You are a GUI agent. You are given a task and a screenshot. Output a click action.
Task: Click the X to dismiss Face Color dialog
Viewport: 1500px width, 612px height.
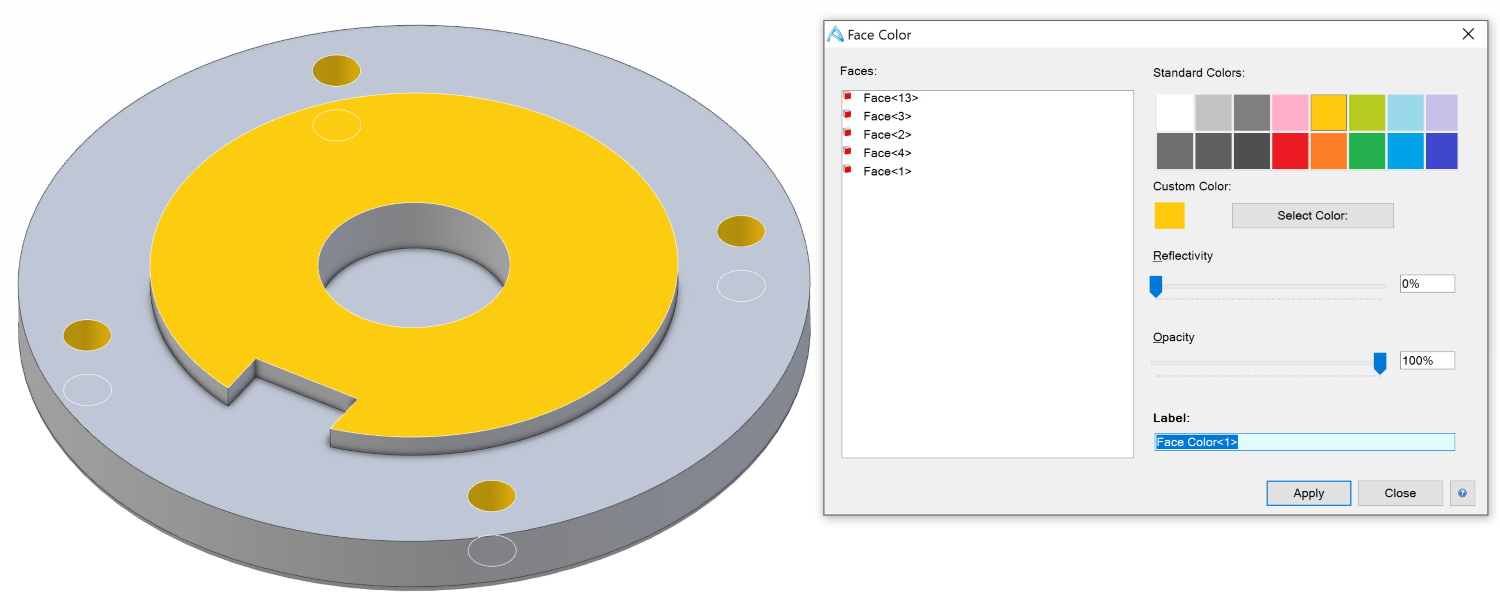pyautogui.click(x=1468, y=34)
